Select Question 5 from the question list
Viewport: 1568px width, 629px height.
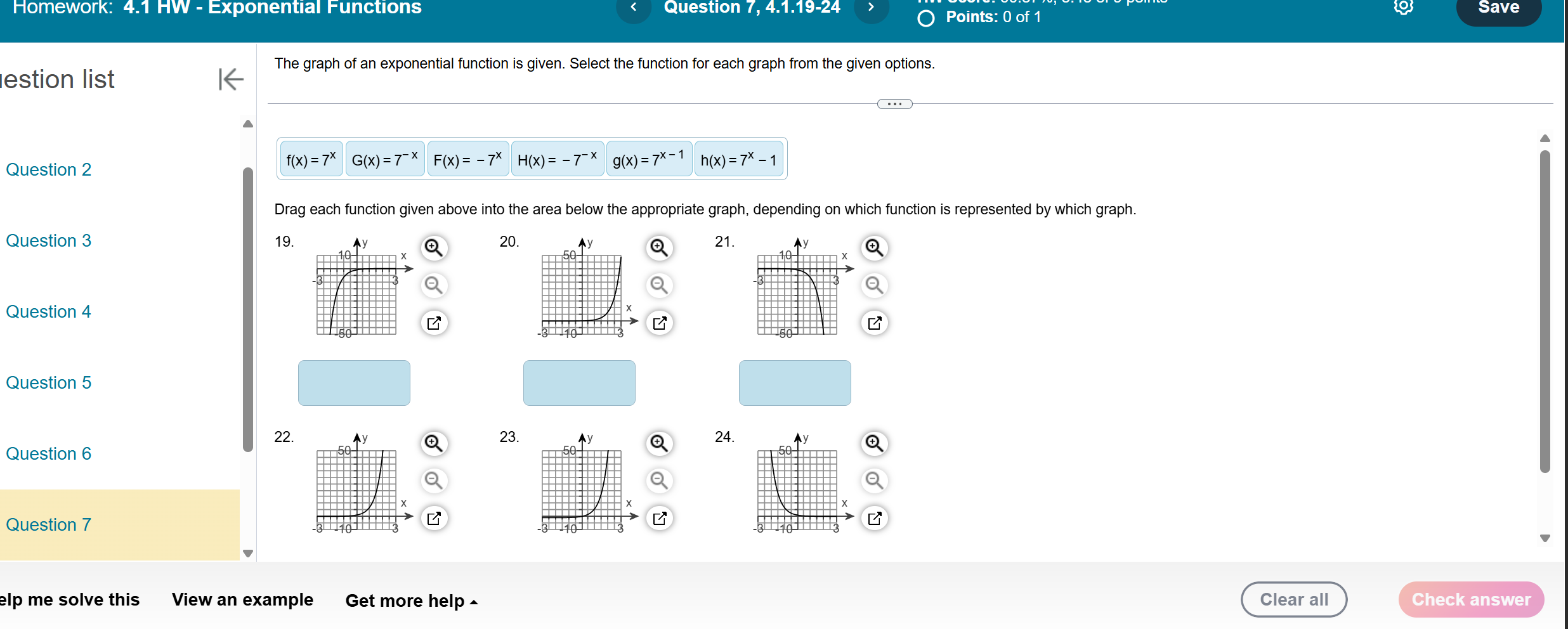pyautogui.click(x=48, y=382)
